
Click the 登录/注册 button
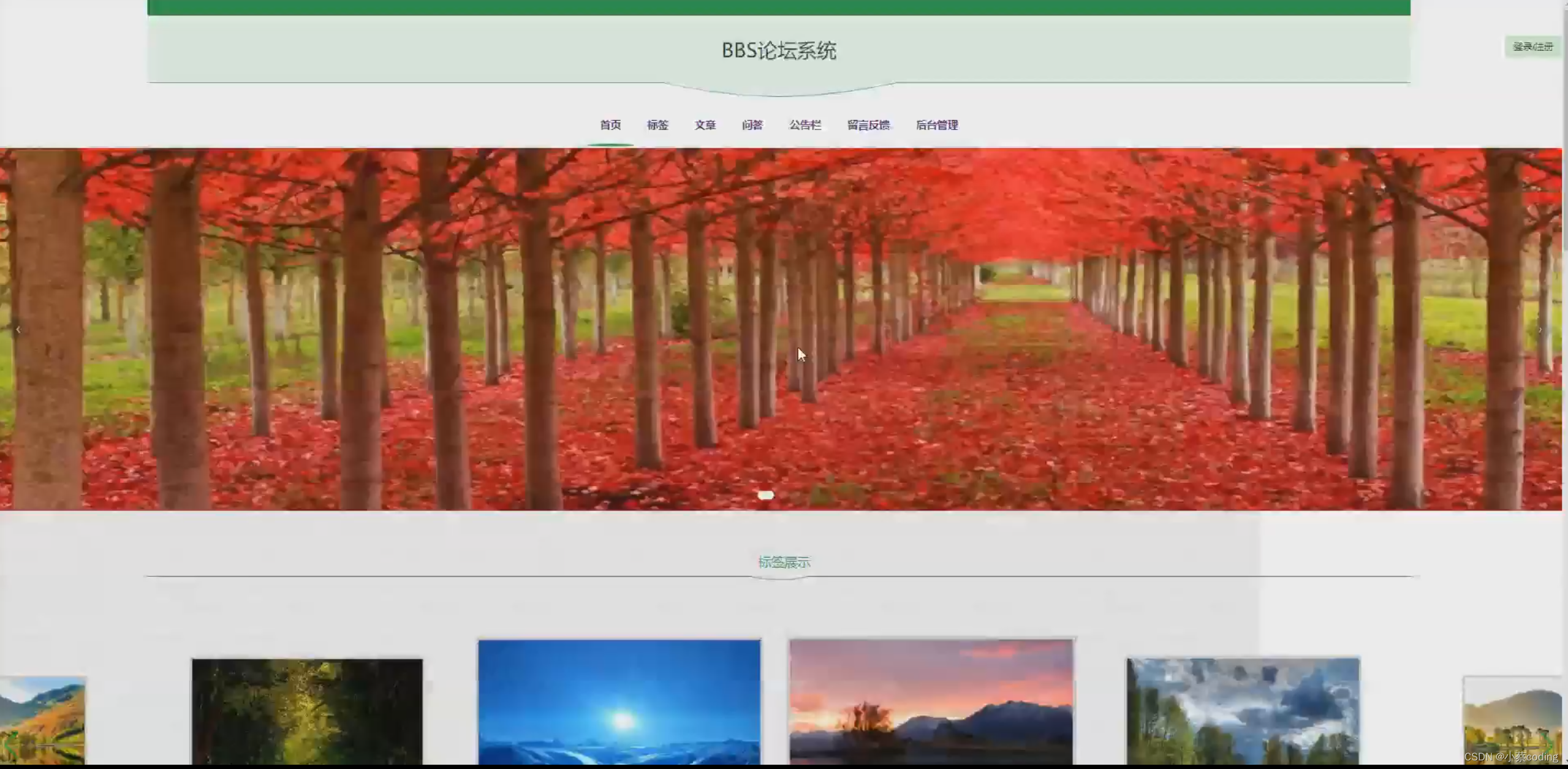[x=1532, y=47]
